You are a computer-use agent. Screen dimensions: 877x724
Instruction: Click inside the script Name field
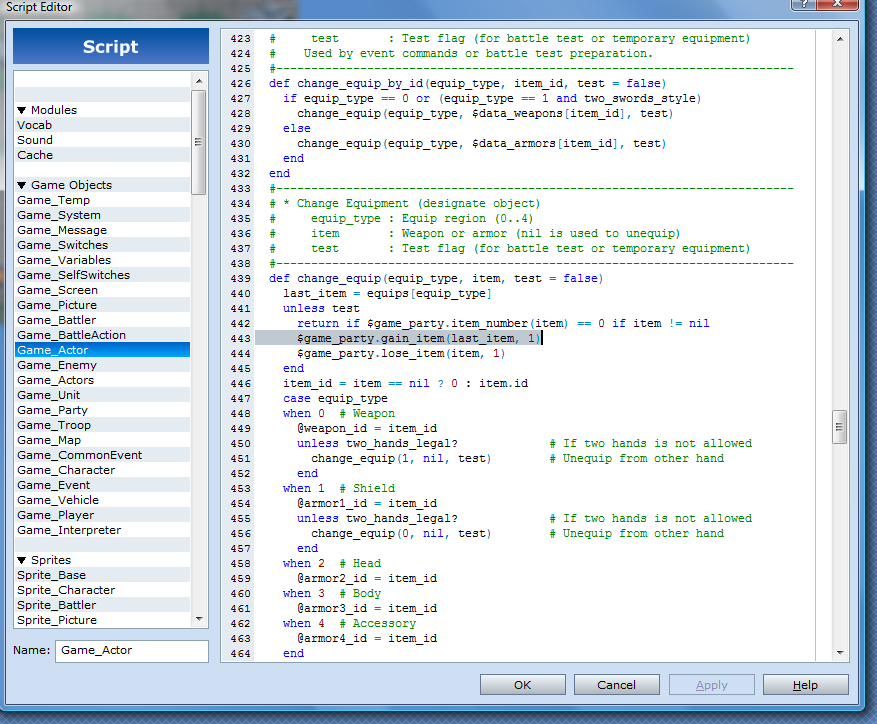coord(131,650)
